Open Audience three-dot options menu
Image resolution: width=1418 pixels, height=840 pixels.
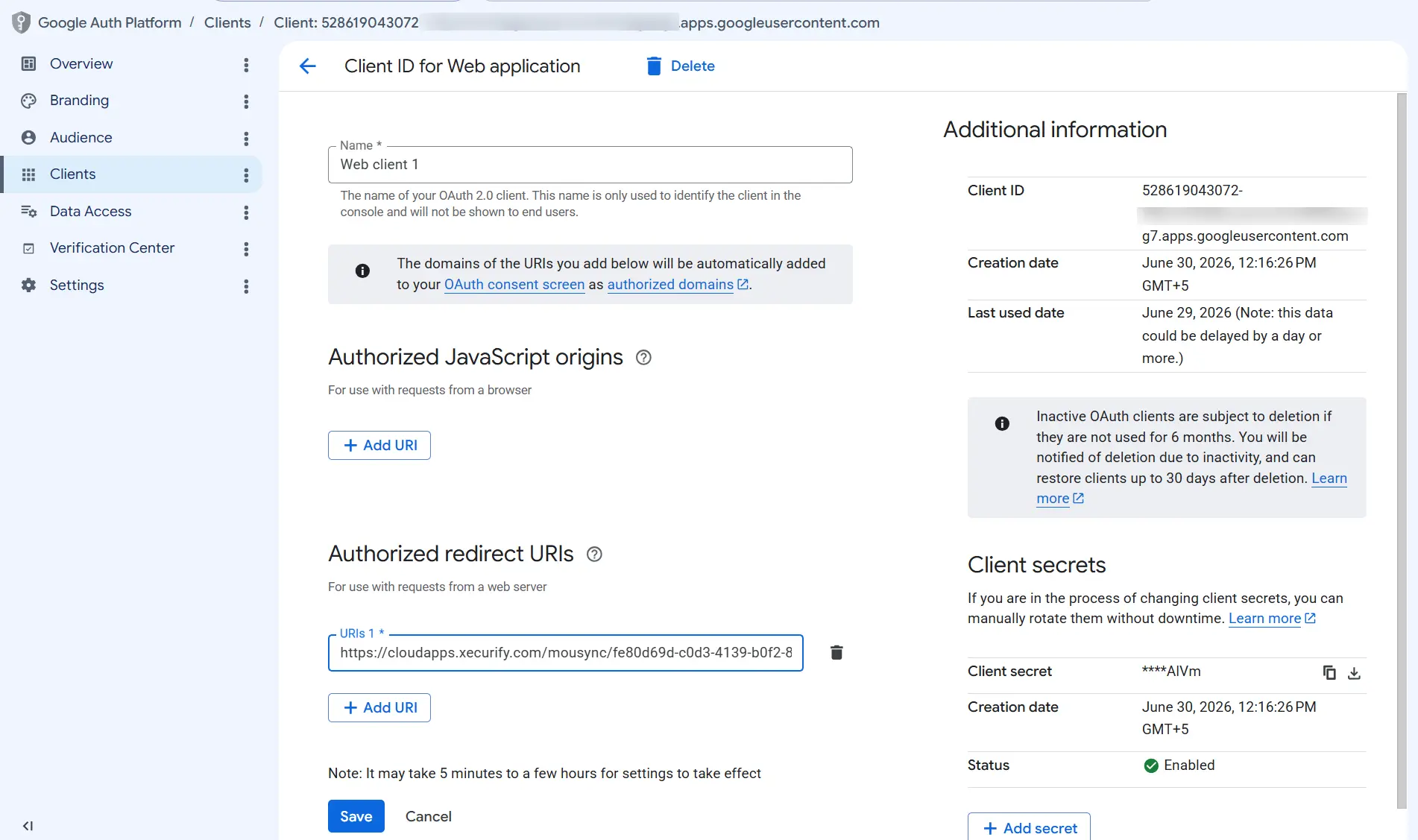click(246, 139)
